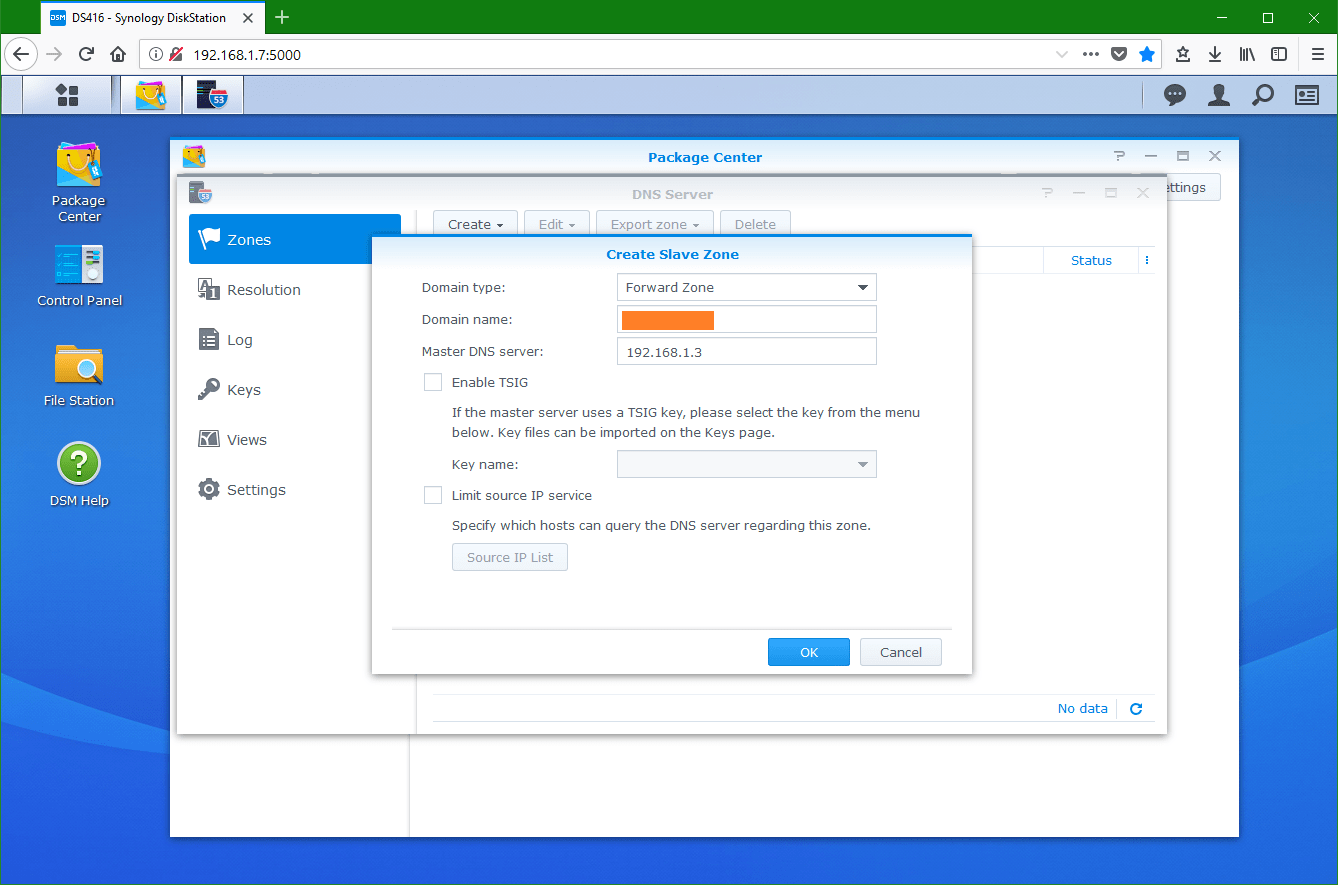Click the bookmark star in address bar

[1147, 54]
